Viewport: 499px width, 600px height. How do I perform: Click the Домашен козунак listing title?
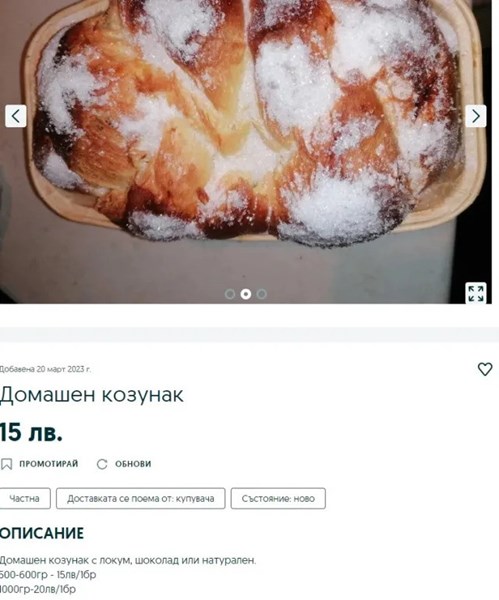click(91, 395)
